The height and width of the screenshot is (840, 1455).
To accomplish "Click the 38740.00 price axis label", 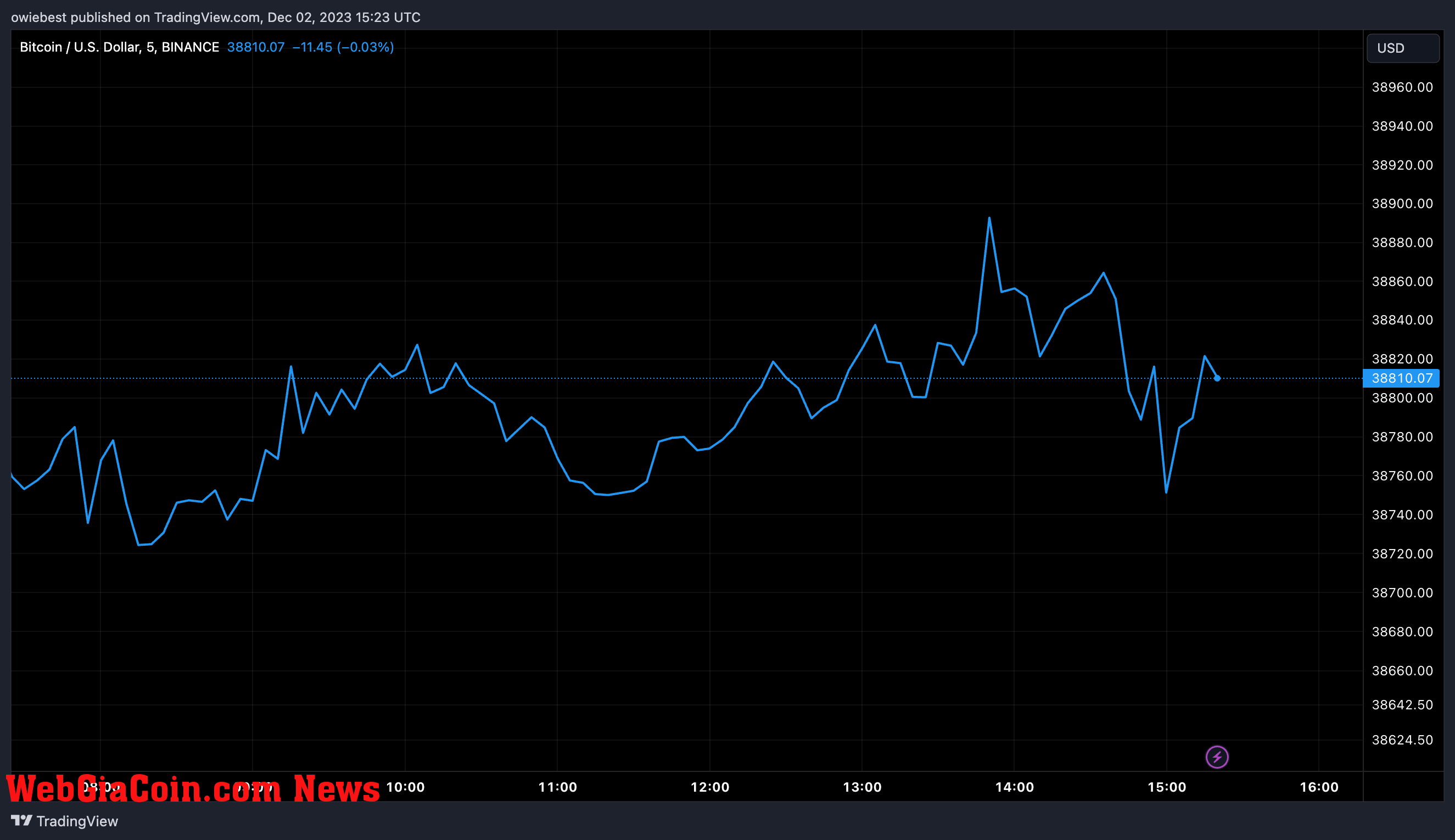I will click(x=1402, y=514).
